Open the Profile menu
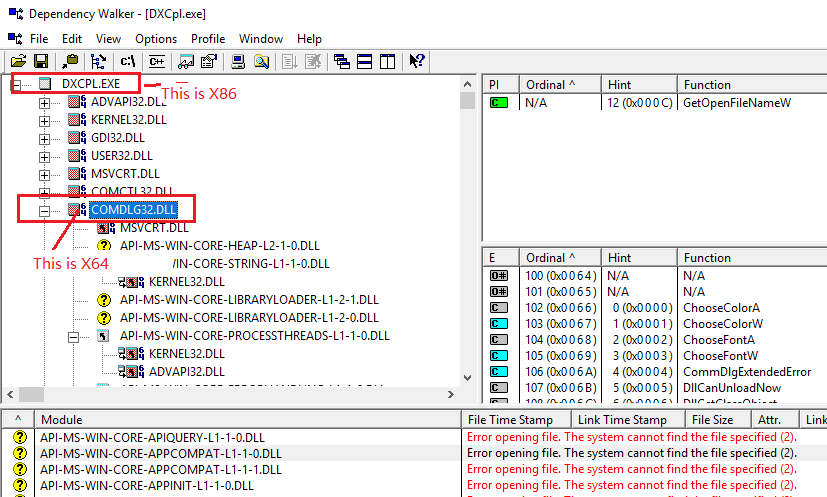This screenshot has height=497, width=827. [x=208, y=39]
